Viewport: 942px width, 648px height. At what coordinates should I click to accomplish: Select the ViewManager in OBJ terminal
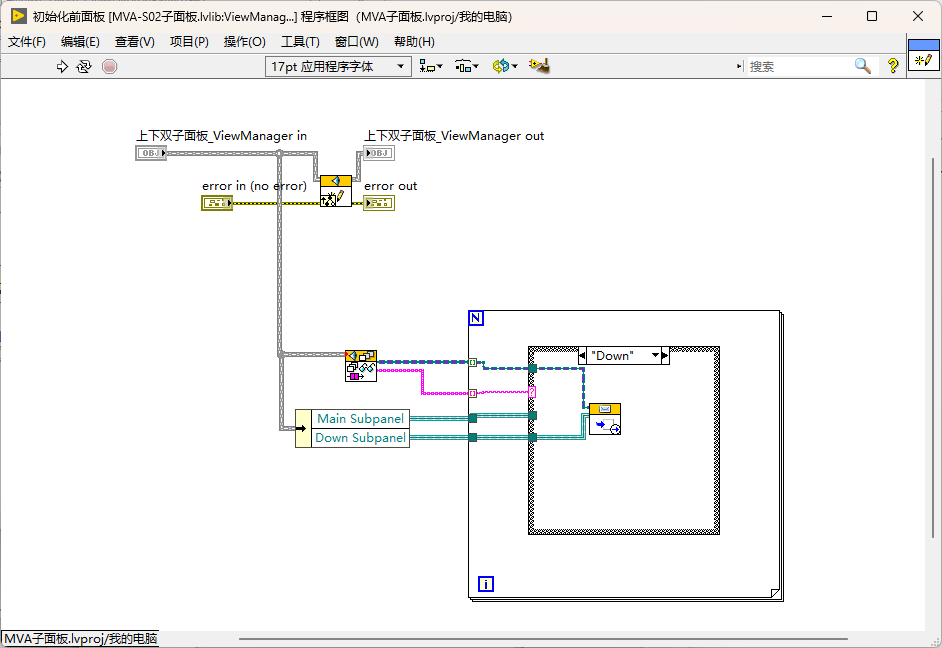(151, 153)
